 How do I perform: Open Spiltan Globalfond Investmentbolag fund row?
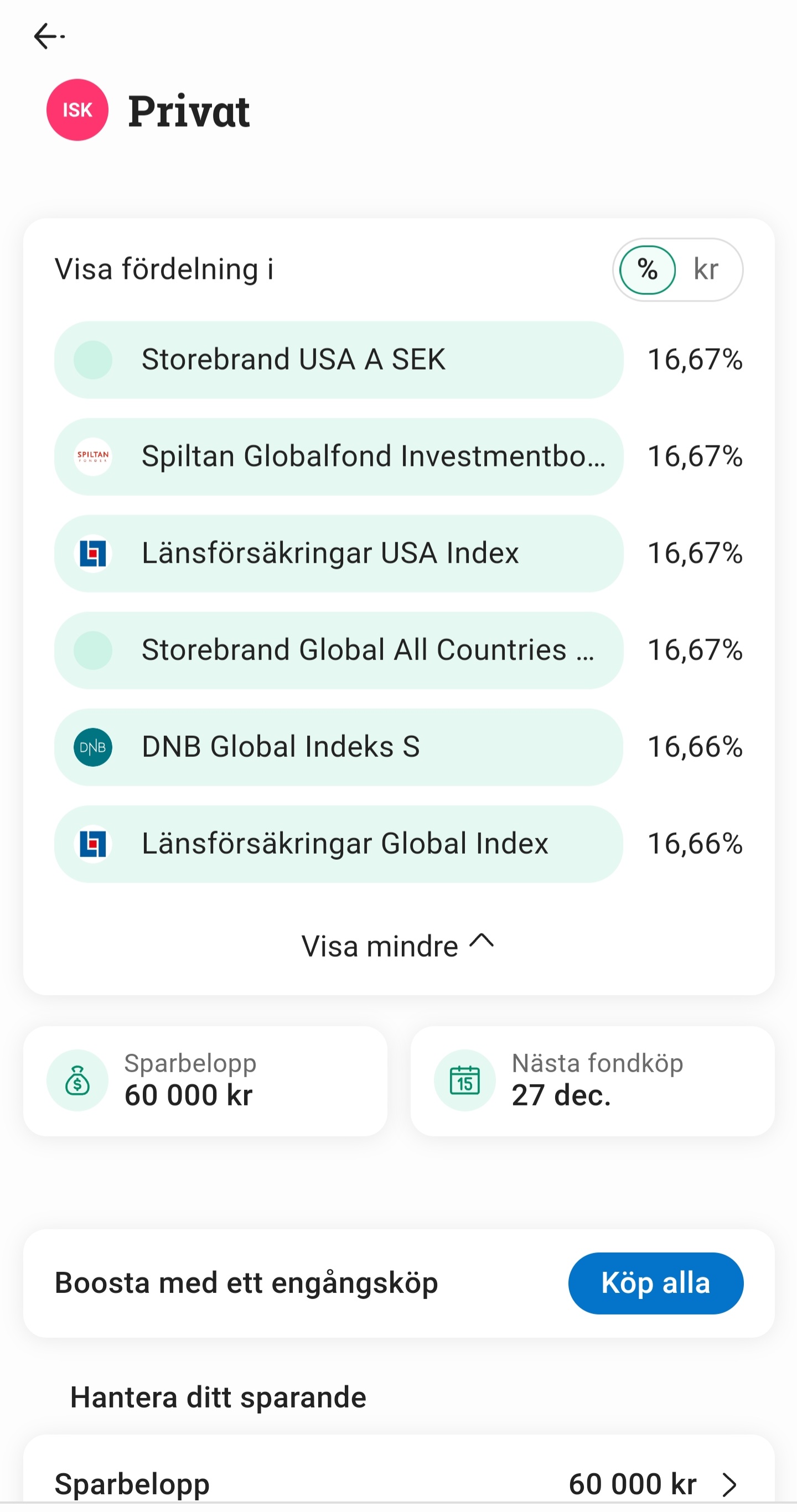tap(338, 456)
